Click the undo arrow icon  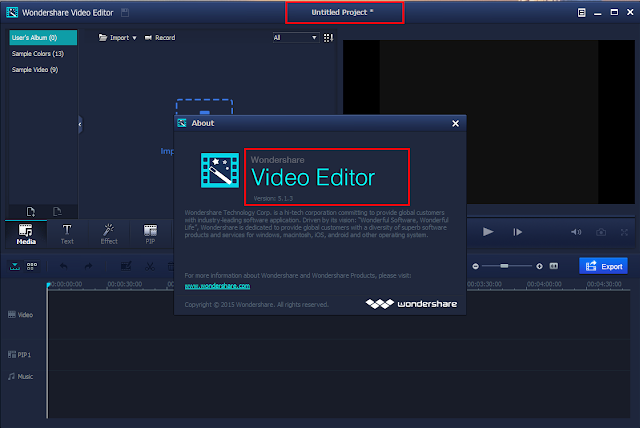click(64, 266)
